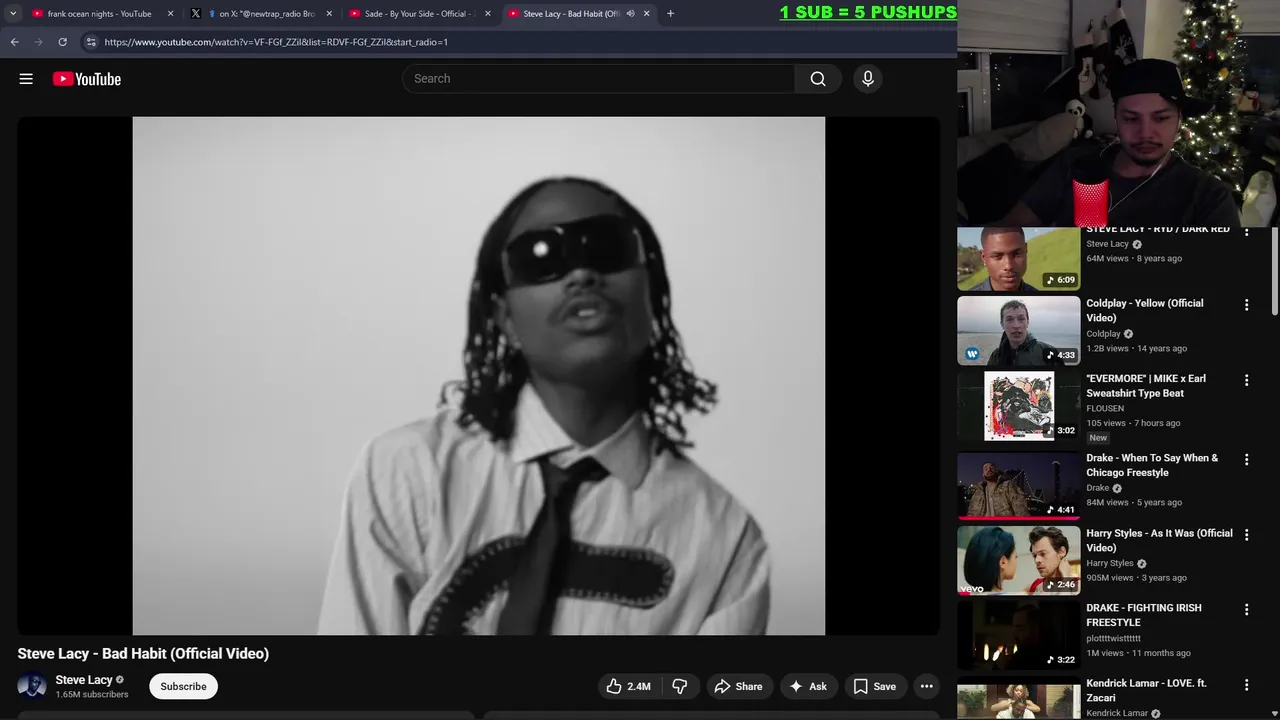Switch to the X newtrap_radio tab
This screenshot has width=1280, height=720.
262,14
